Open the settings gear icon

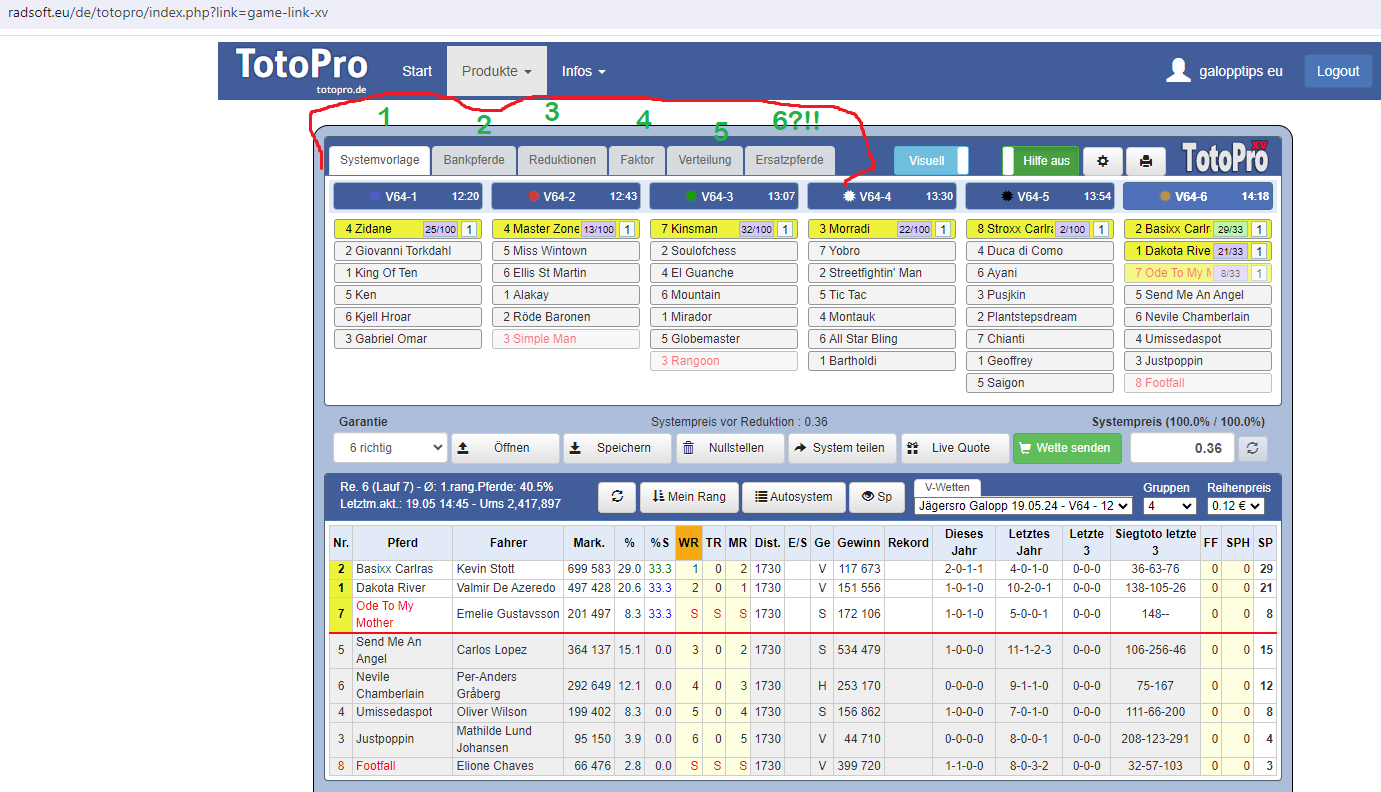1103,161
